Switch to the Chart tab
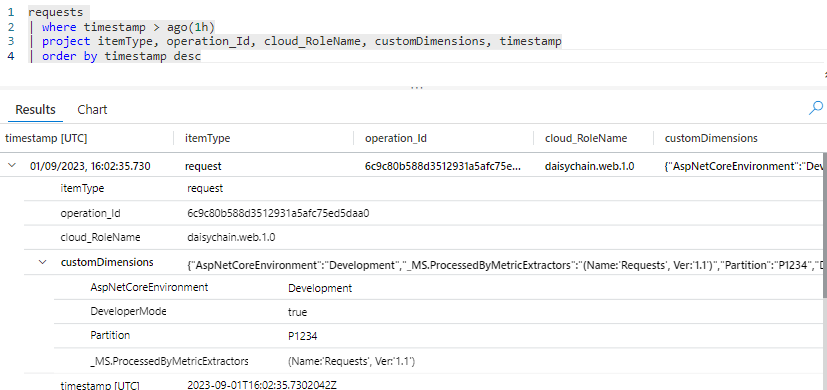Viewport: 827px width, 390px height. (92, 110)
